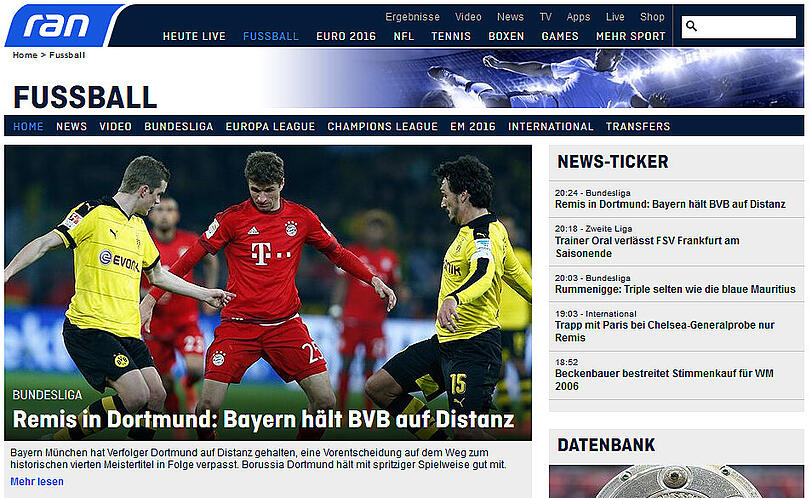Viewport: 812px width, 498px height.
Task: Open the TV link
Action: click(545, 17)
